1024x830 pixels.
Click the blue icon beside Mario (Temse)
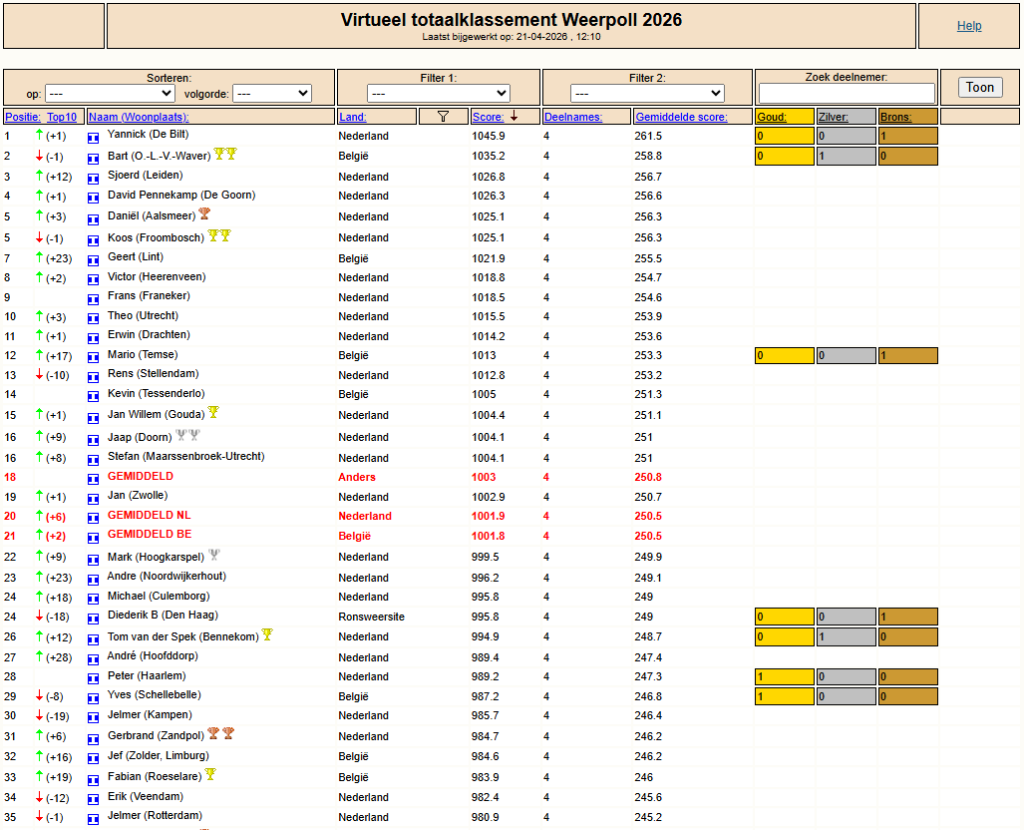click(94, 356)
